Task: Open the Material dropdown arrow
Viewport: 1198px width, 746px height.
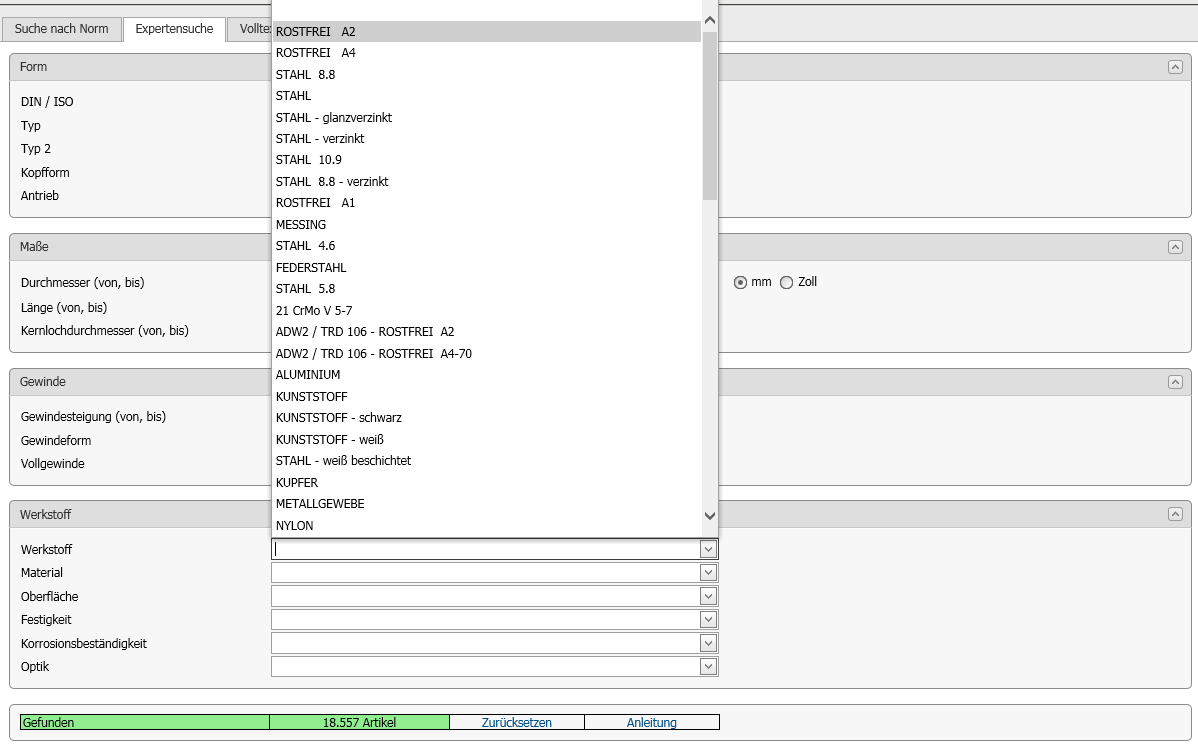Action: 708,573
